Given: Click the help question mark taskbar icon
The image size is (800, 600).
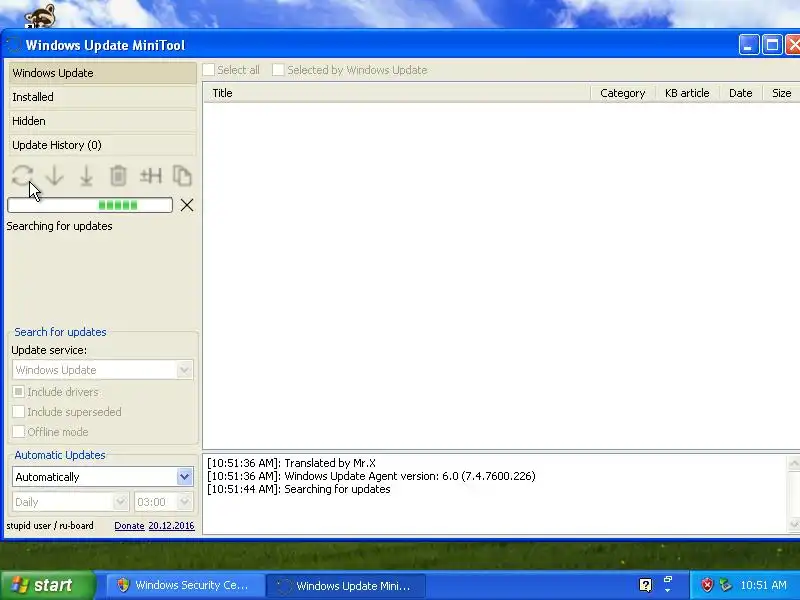Looking at the screenshot, I should click(645, 585).
